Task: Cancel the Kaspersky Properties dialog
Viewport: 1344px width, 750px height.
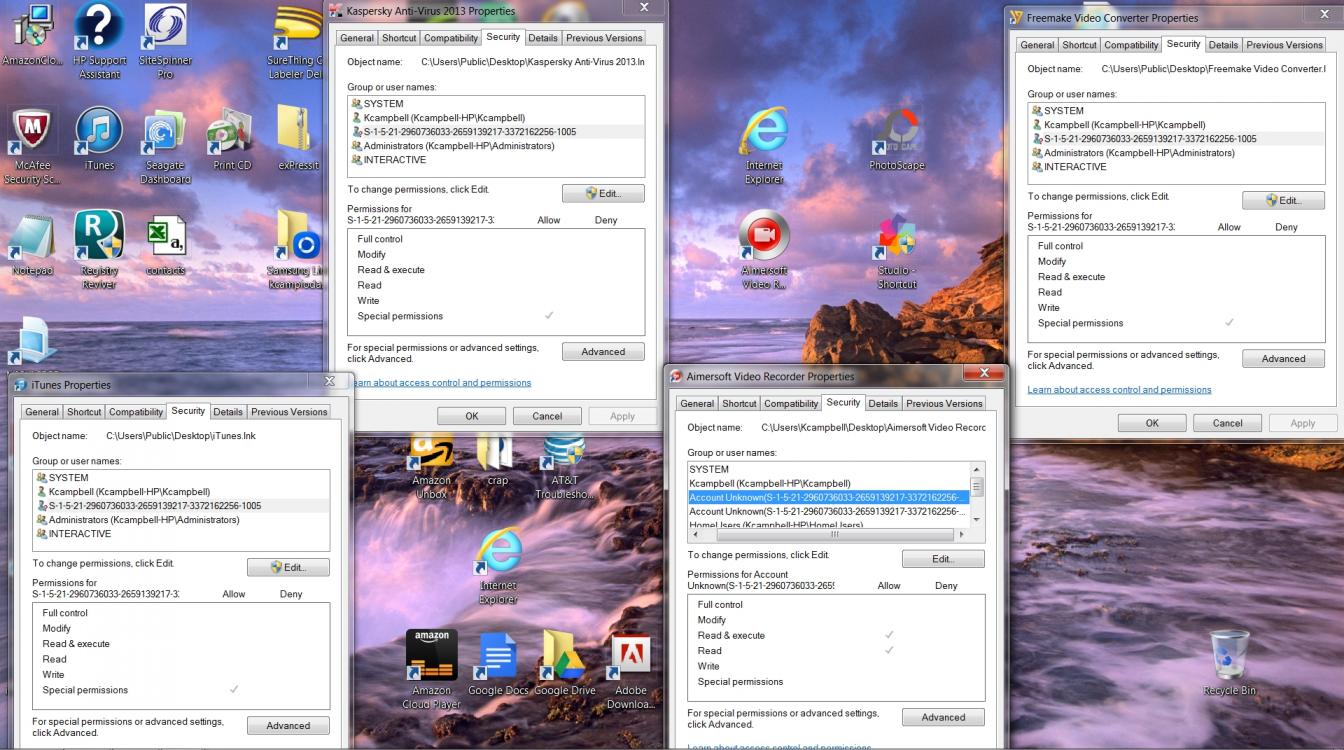Action: (x=547, y=416)
